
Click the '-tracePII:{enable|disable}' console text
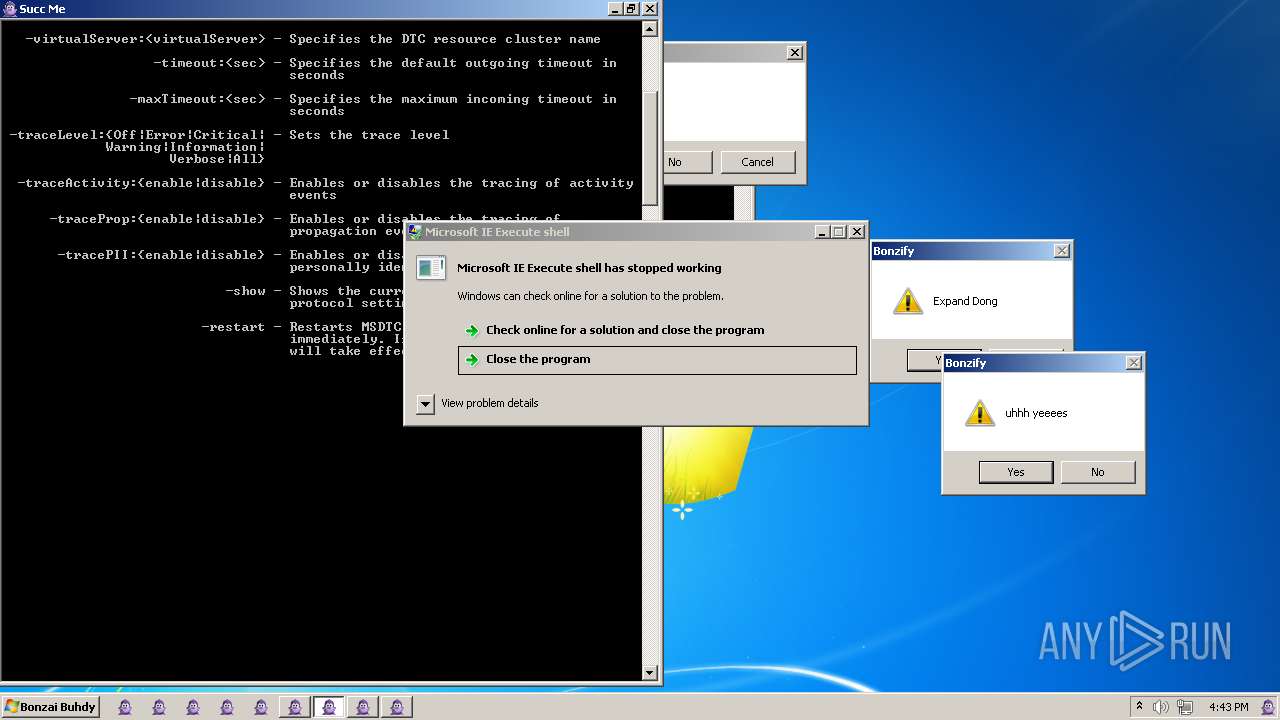click(161, 255)
